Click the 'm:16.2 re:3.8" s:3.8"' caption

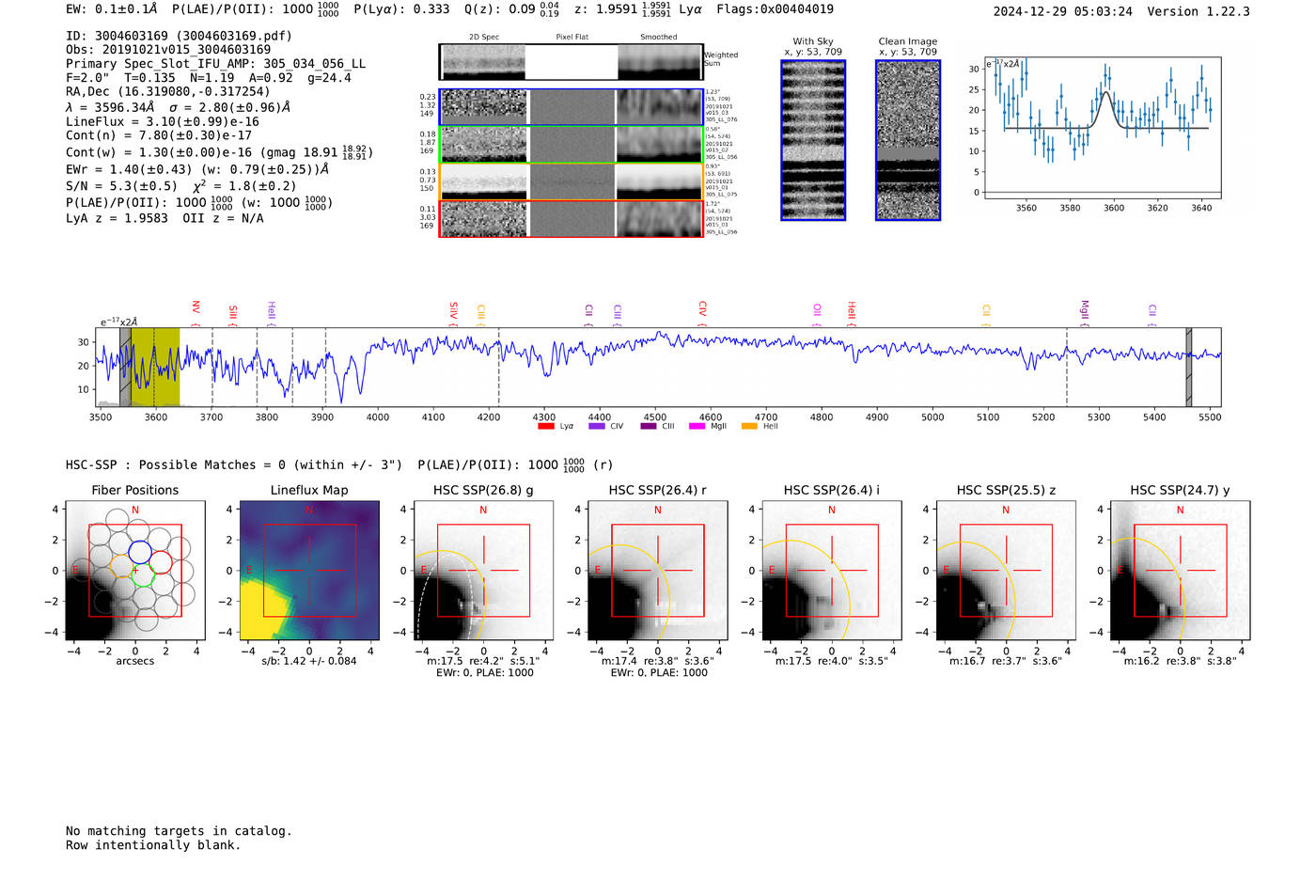1181,661
